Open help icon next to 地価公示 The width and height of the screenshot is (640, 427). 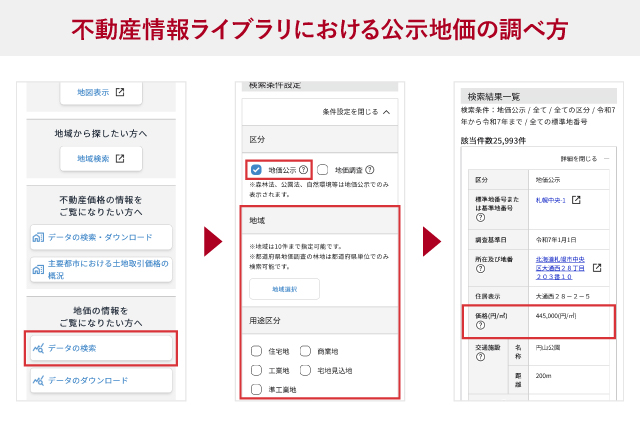[x=303, y=169]
